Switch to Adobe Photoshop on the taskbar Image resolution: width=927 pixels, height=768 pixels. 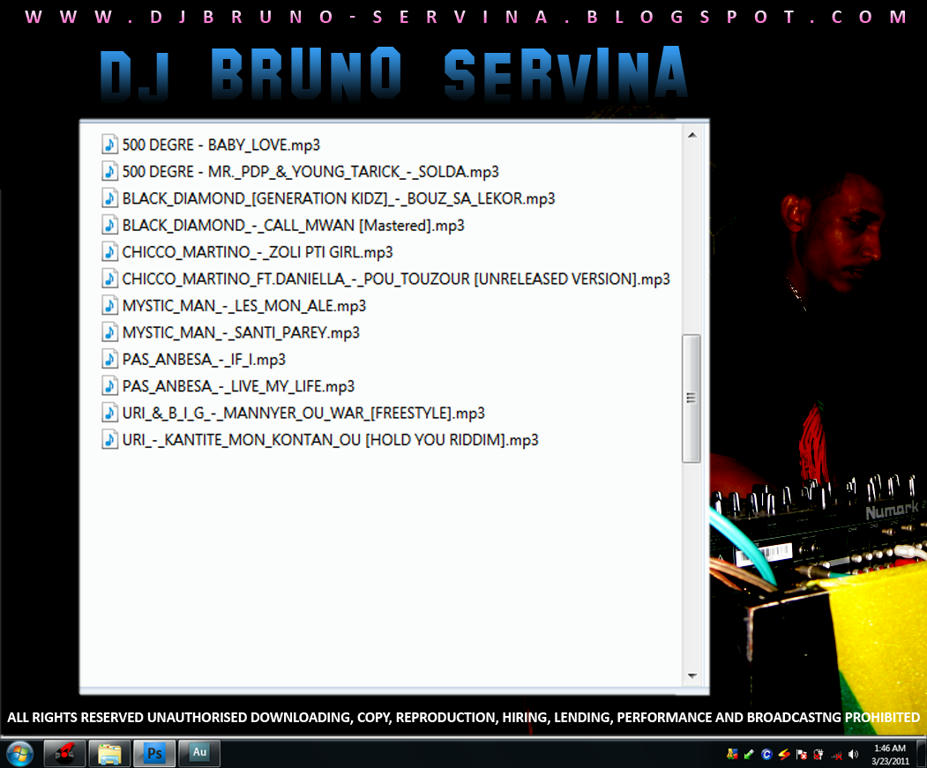pos(154,754)
